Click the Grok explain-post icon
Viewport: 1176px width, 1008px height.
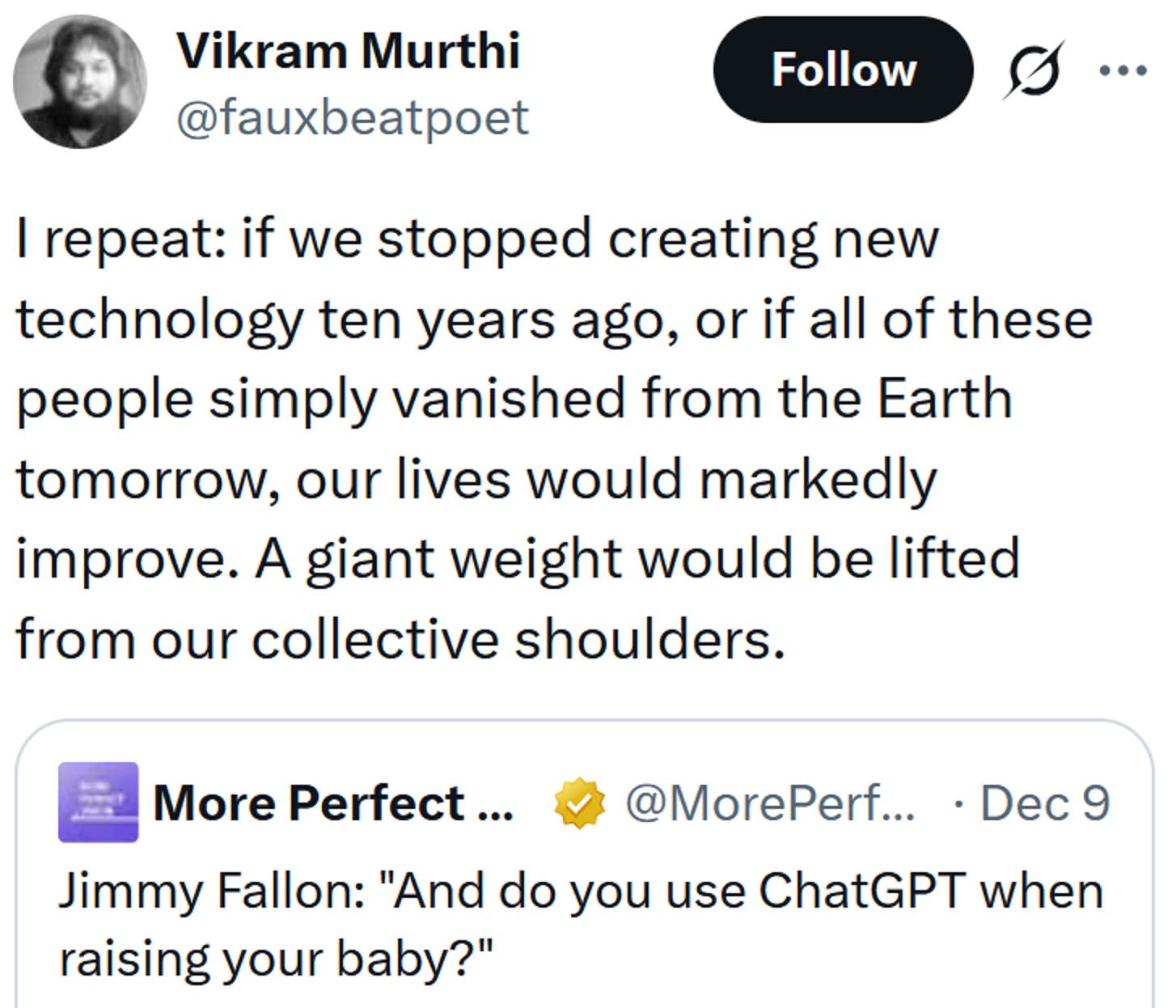pos(1034,70)
